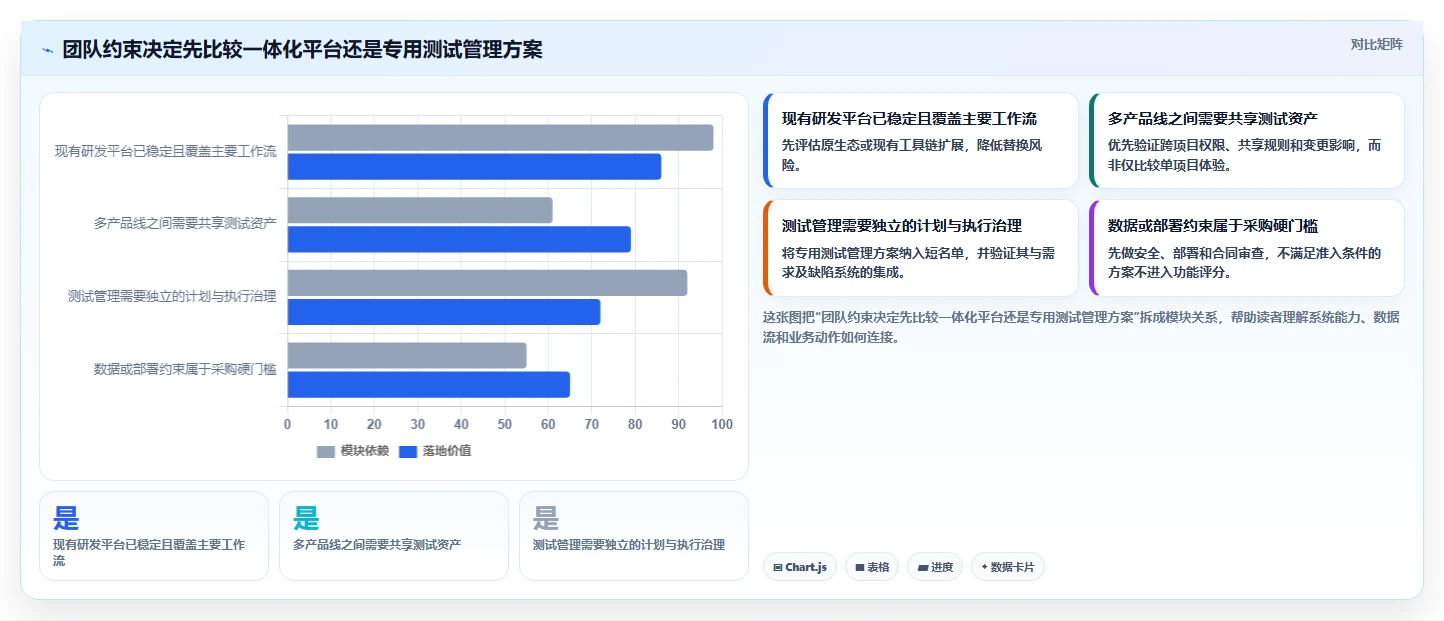Click y-axis label 多产品线之间需要共享测试资产
Image resolution: width=1444 pixels, height=621 pixels.
tap(185, 224)
